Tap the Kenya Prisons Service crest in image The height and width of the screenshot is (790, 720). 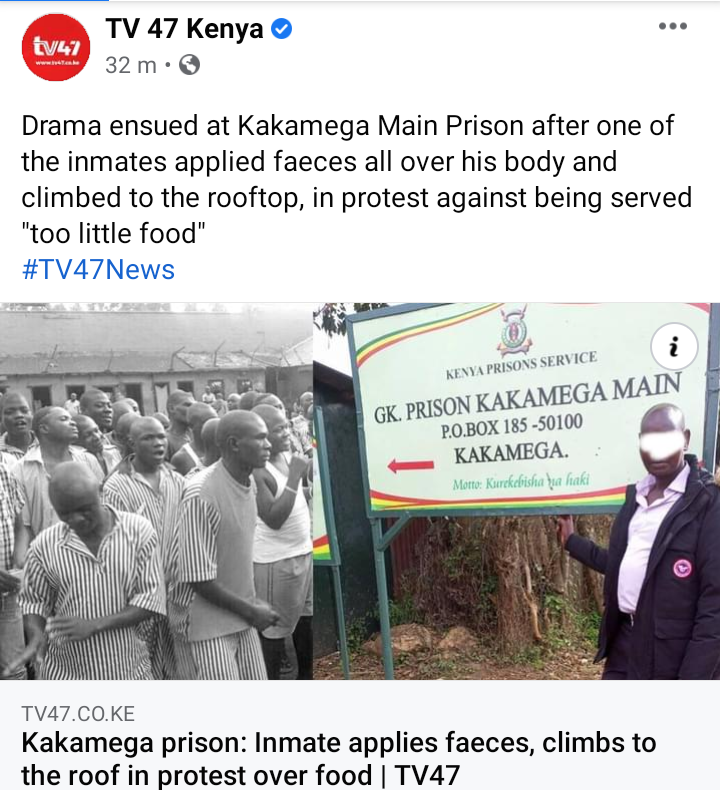coord(514,330)
